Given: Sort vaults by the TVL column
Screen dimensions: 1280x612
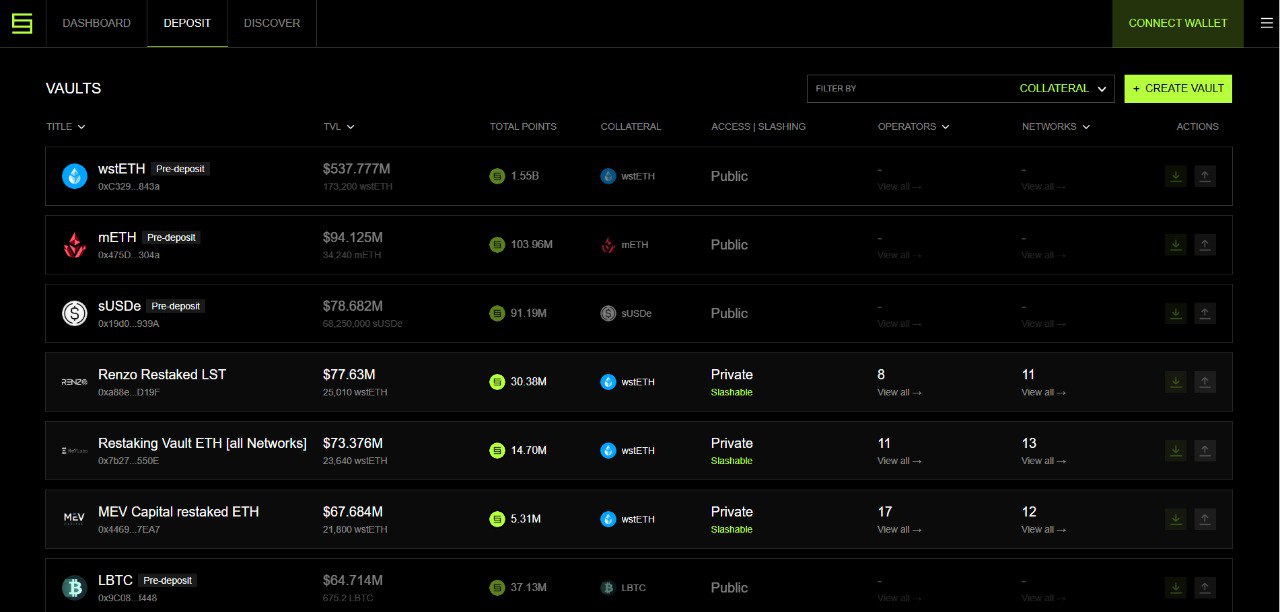Looking at the screenshot, I should click(339, 127).
